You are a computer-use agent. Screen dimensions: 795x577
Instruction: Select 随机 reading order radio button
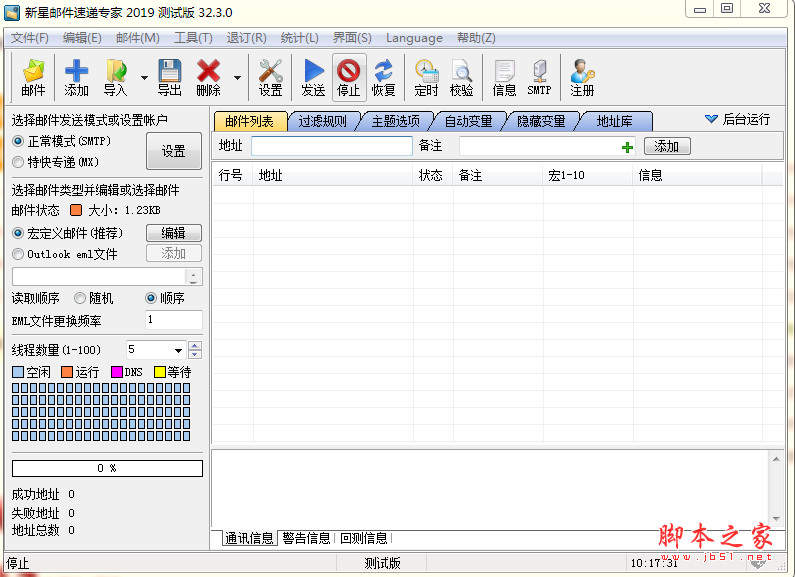click(80, 298)
